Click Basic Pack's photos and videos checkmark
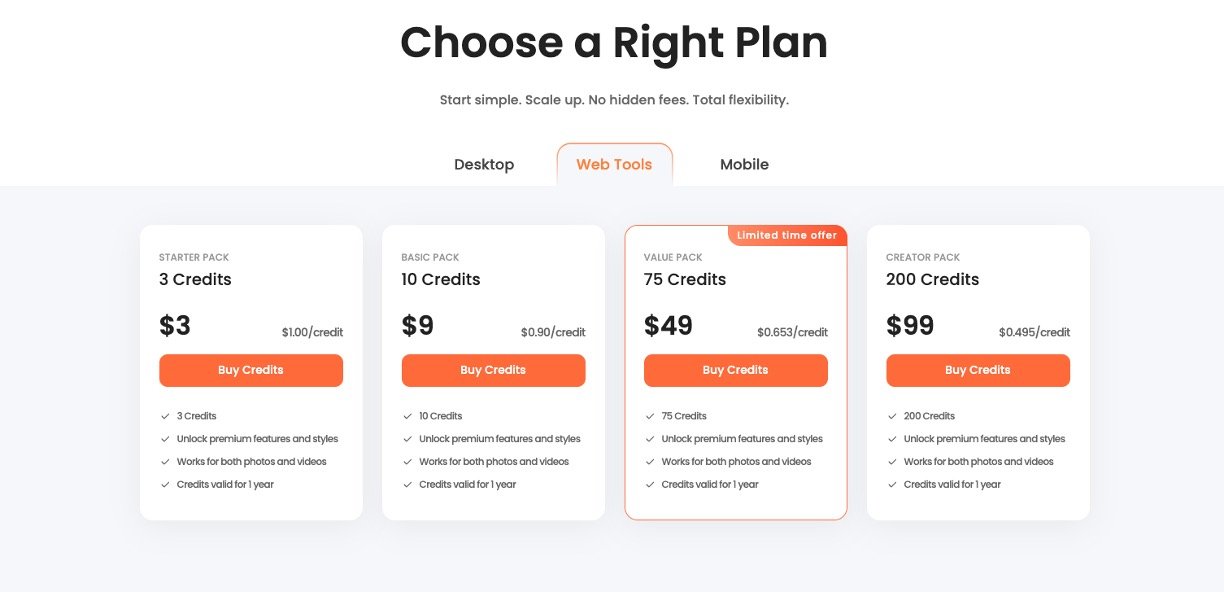The height and width of the screenshot is (592, 1224). point(407,462)
